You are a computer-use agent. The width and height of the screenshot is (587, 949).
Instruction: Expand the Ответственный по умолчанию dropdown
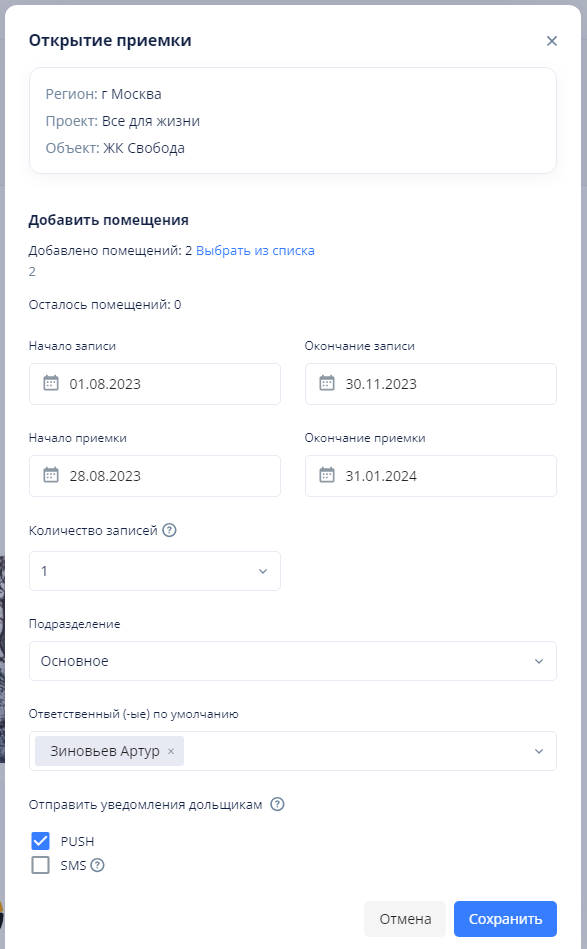(x=539, y=751)
